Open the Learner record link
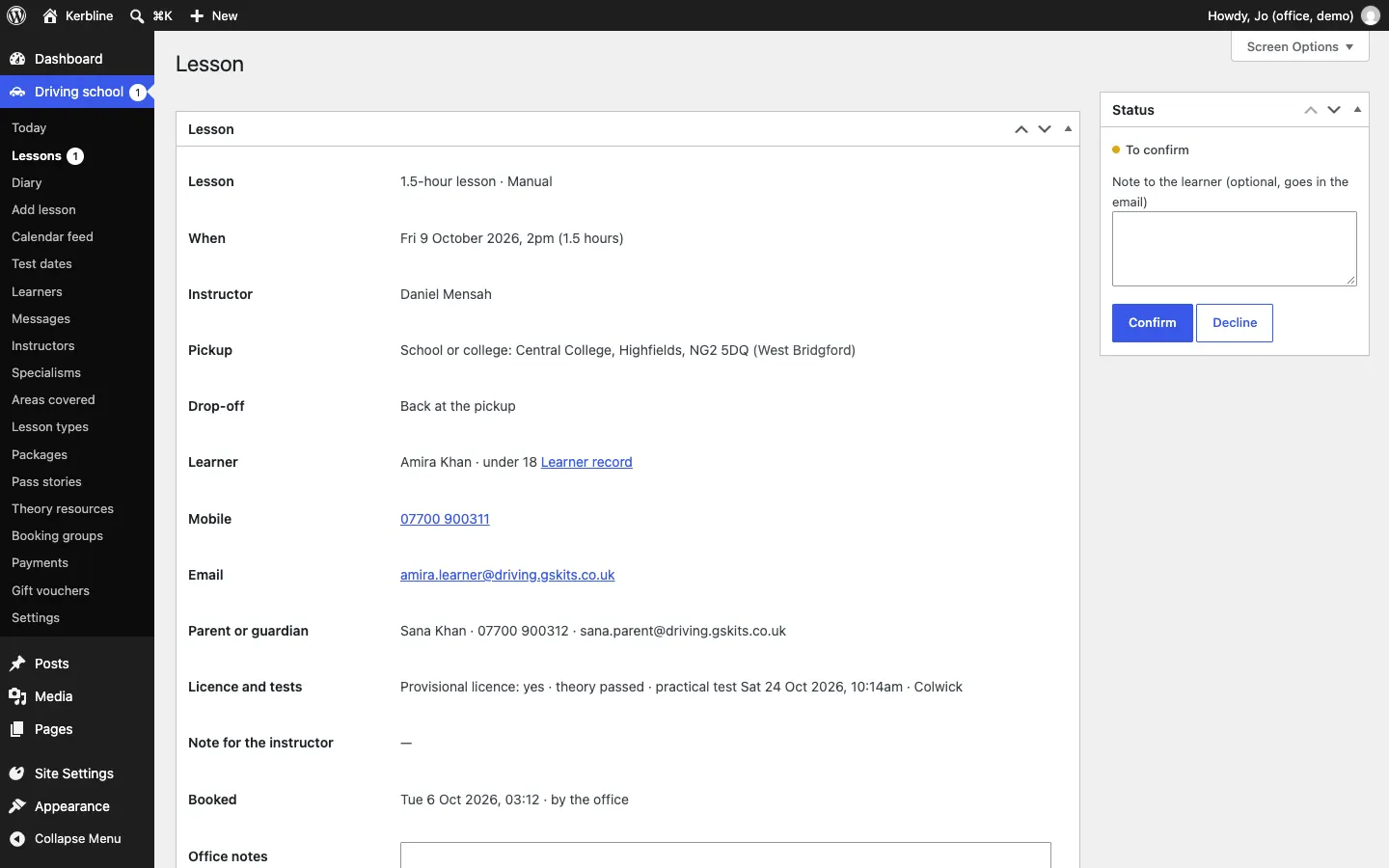The width and height of the screenshot is (1389, 868). [586, 463]
